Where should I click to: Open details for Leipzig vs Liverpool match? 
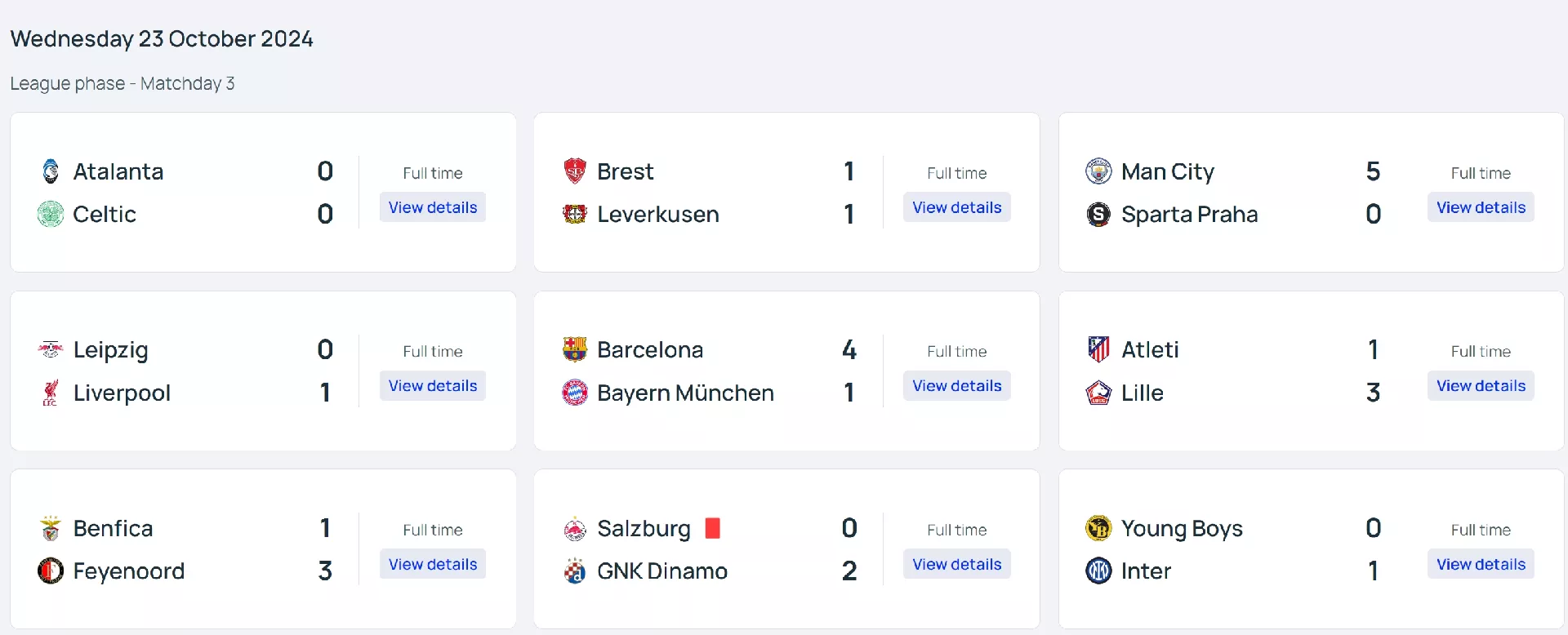[x=433, y=385]
